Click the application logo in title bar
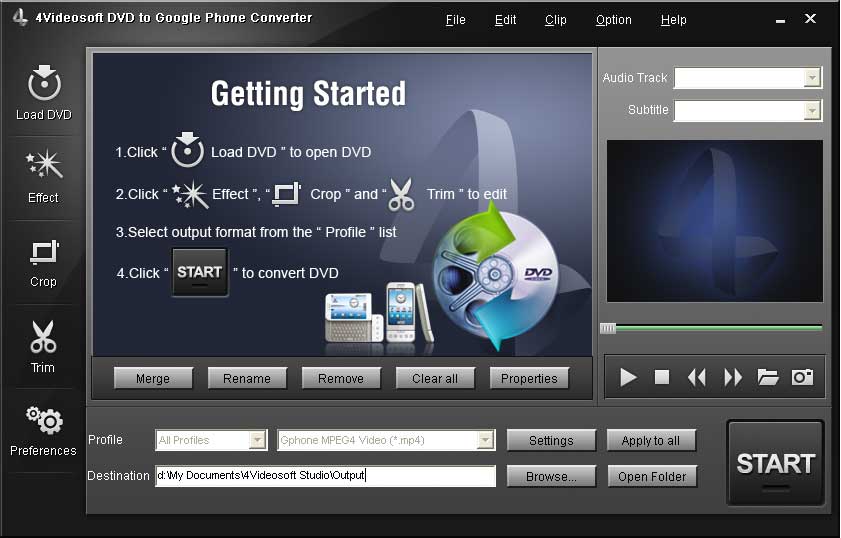This screenshot has height=538, width=841. 20,17
